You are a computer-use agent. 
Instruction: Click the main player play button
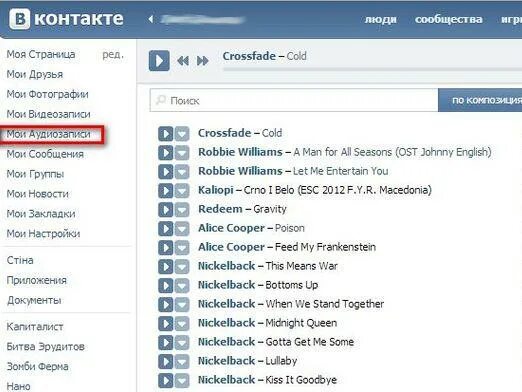[x=159, y=61]
